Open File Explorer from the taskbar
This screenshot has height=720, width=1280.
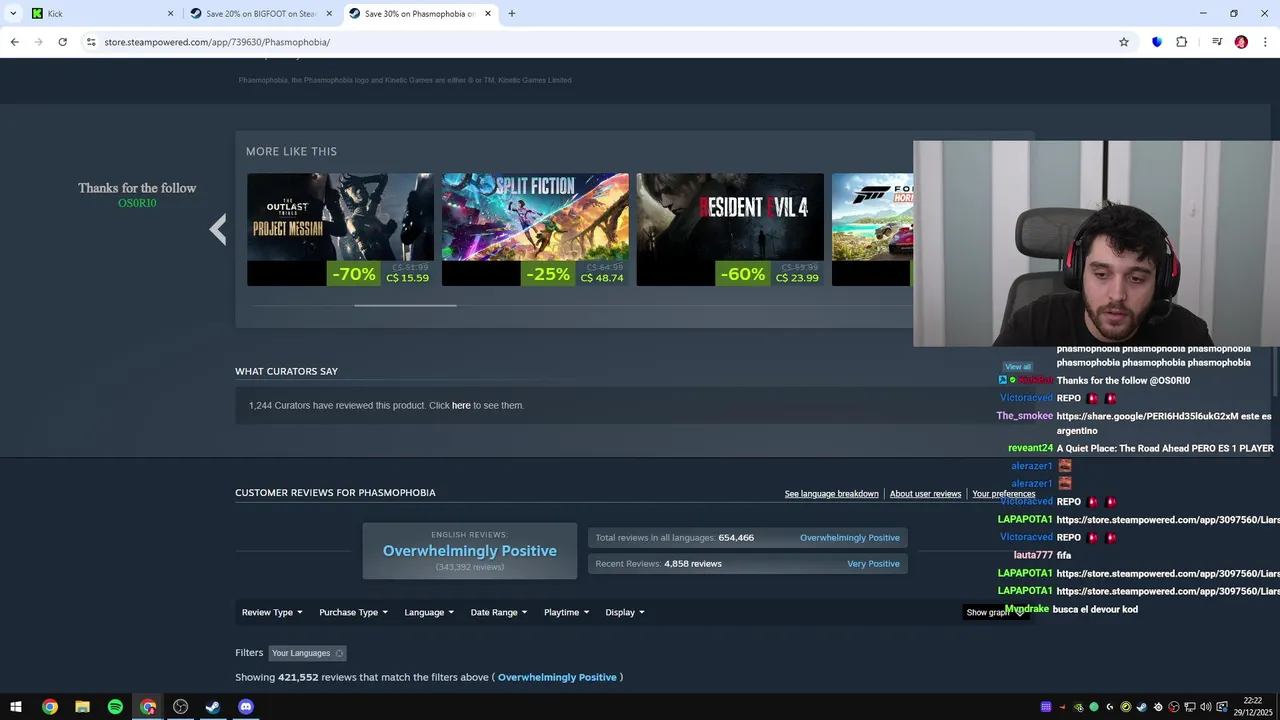point(82,707)
